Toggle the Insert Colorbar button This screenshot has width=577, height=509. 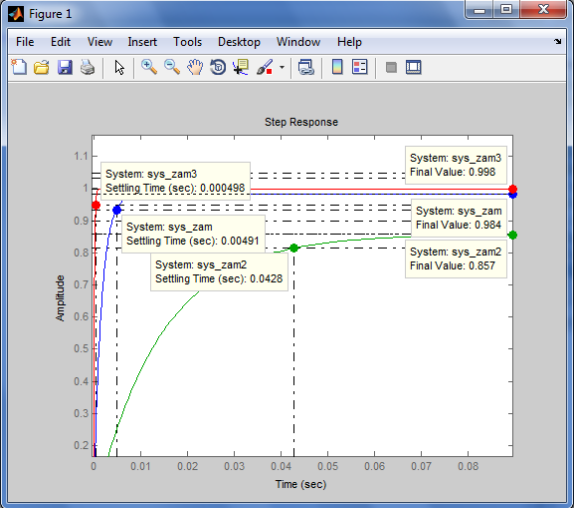(x=337, y=67)
